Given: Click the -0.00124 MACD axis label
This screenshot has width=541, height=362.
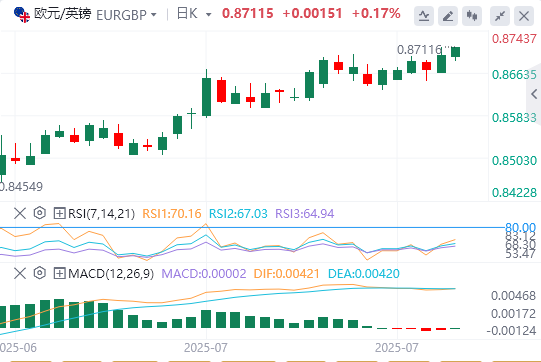Looking at the screenshot, I should pos(511,331).
